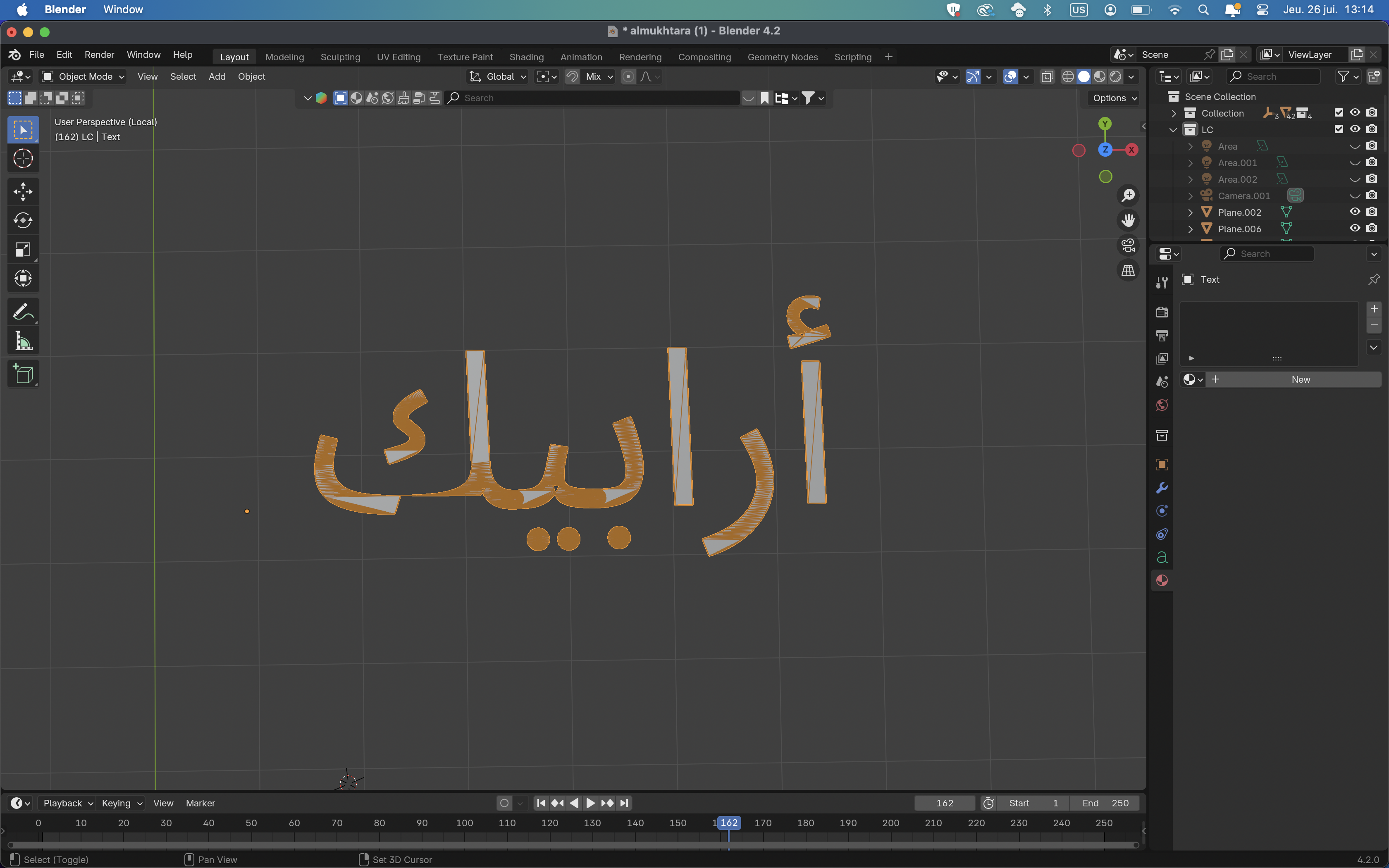Select the Cursor tool in the toolbar

point(23,158)
